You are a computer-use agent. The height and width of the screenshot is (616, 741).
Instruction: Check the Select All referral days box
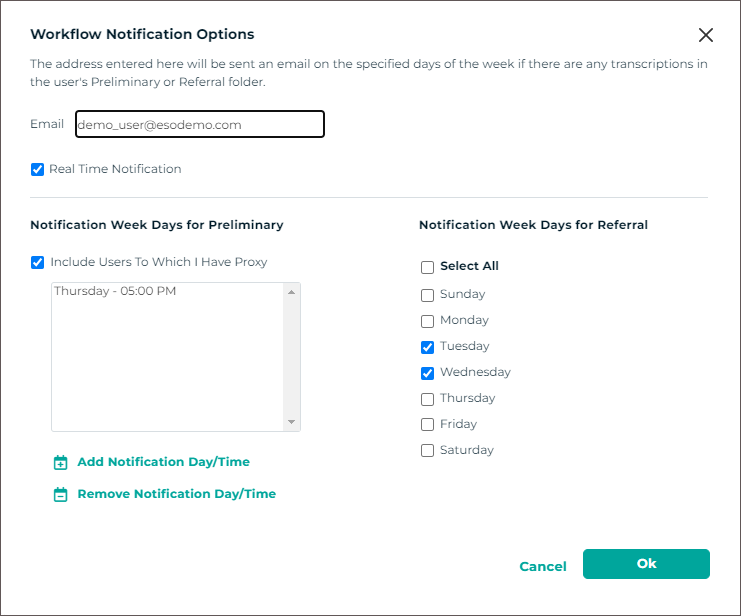[x=428, y=267]
